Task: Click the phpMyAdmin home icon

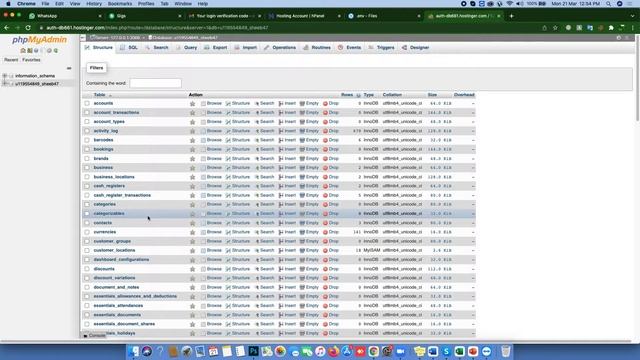Action: [x=23, y=51]
